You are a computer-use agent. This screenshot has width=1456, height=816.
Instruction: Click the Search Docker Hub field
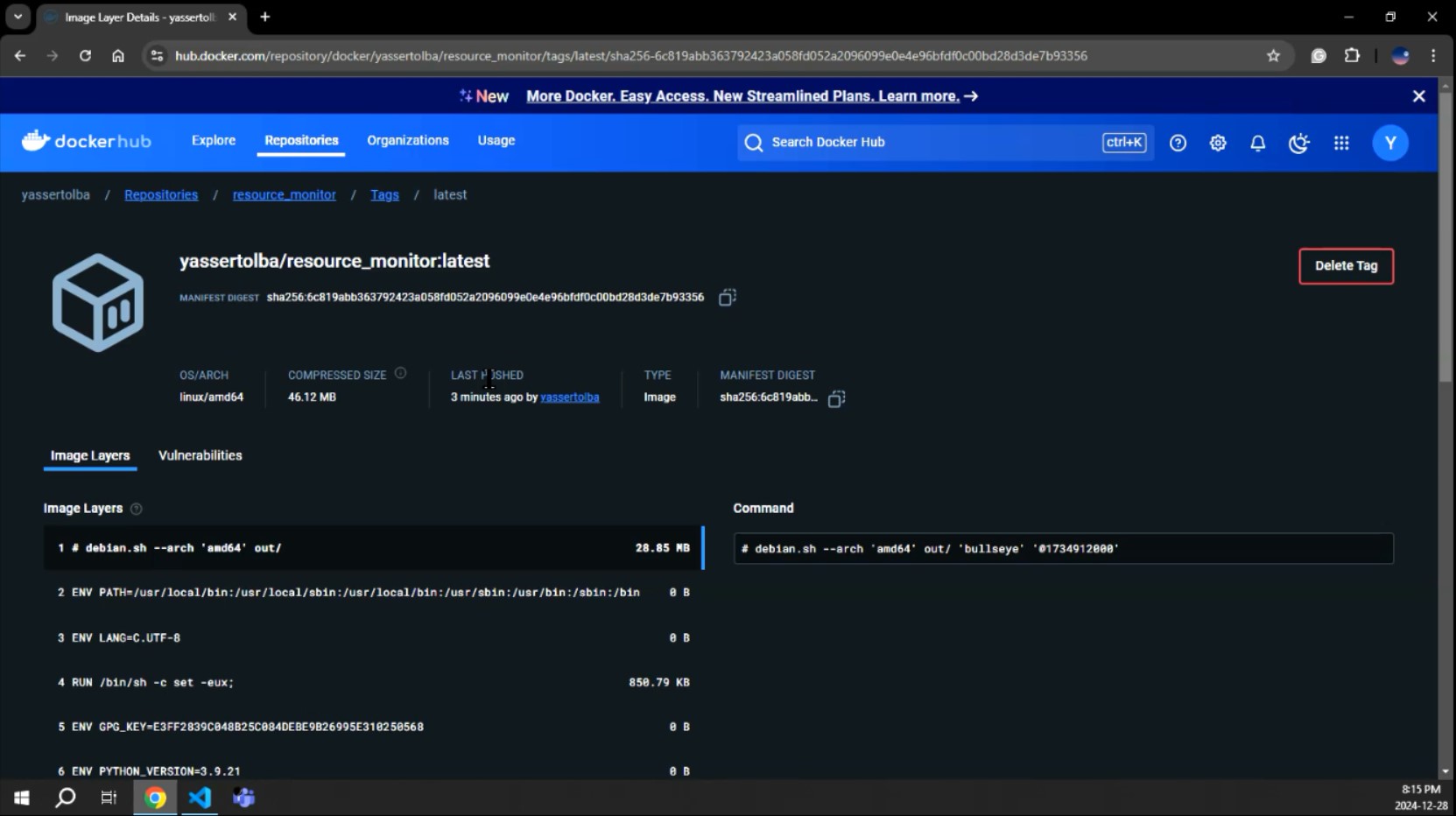946,142
